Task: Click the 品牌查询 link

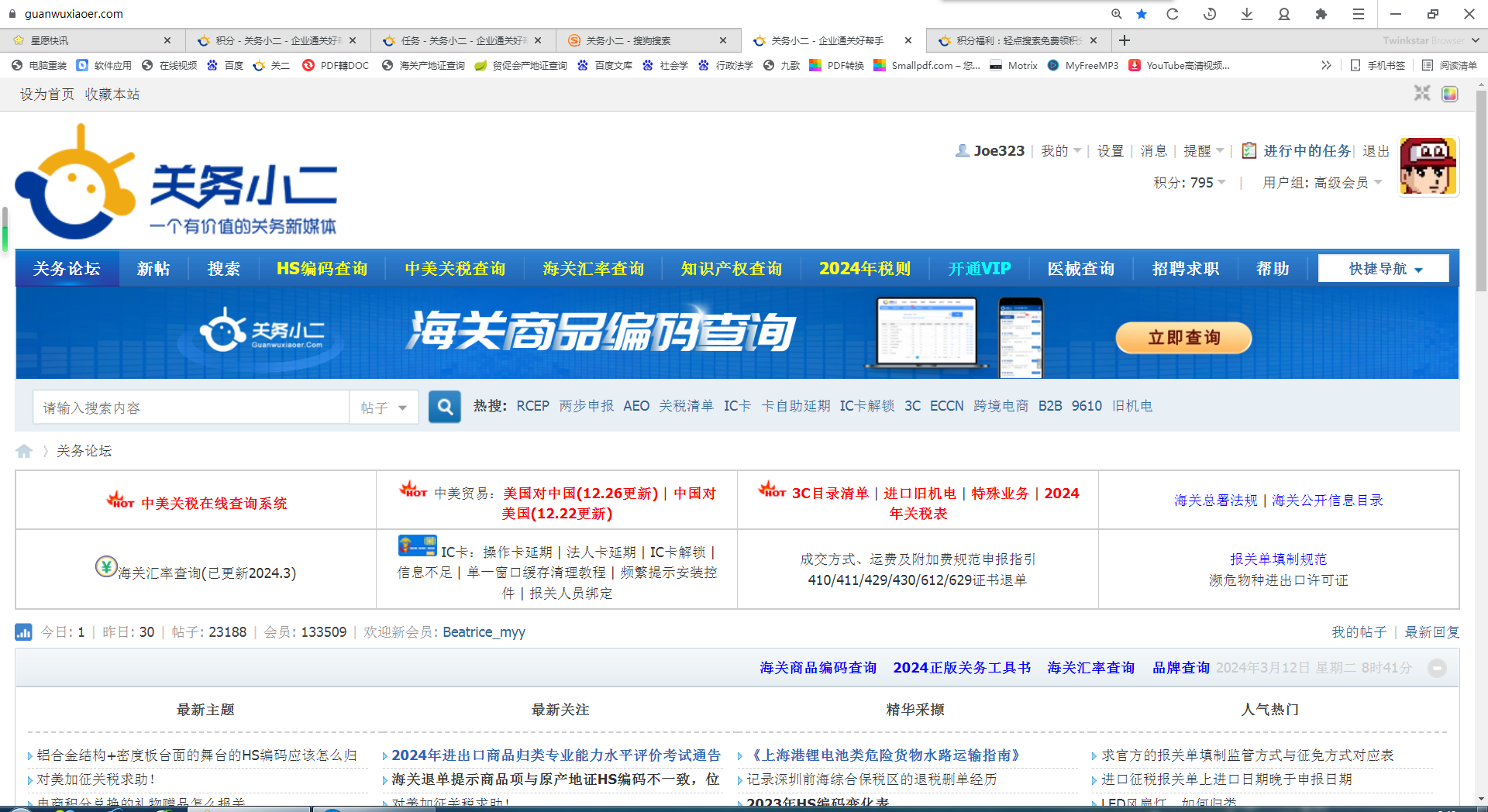Action: tap(1181, 668)
